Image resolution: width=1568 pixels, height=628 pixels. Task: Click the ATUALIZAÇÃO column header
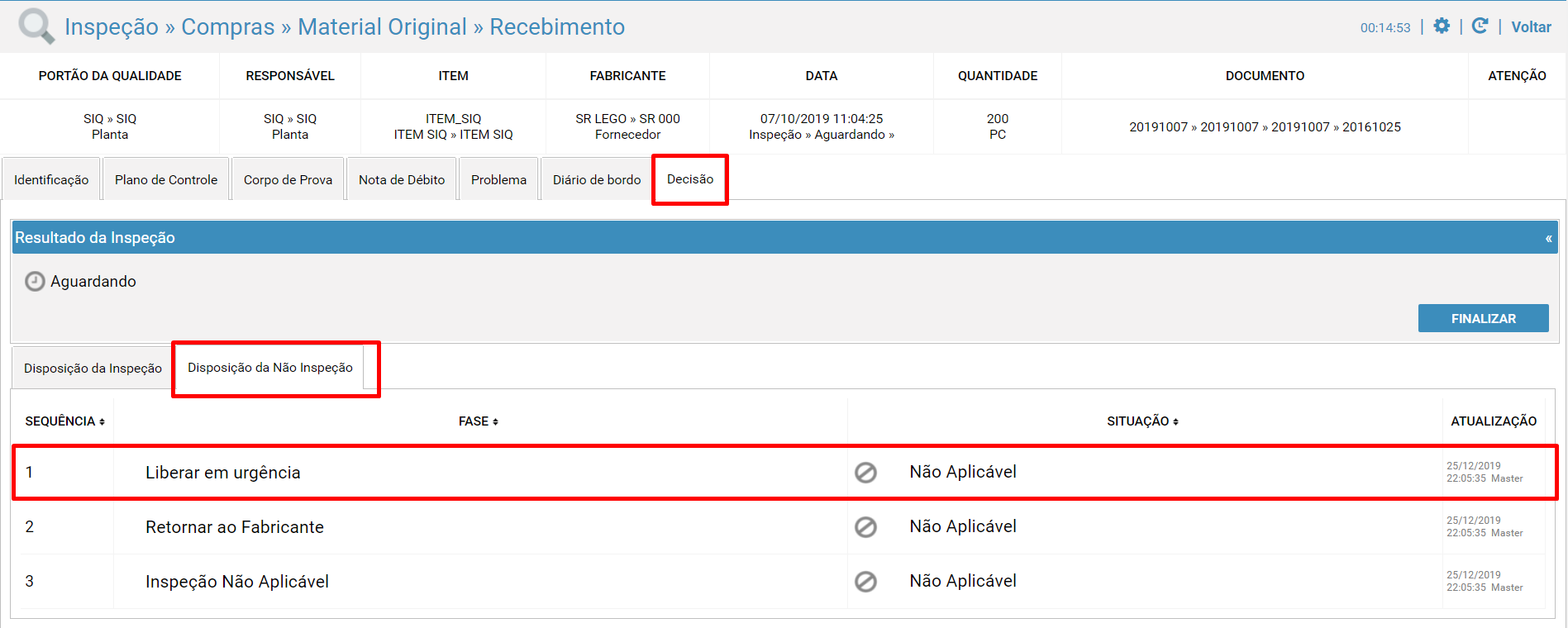tap(1494, 421)
